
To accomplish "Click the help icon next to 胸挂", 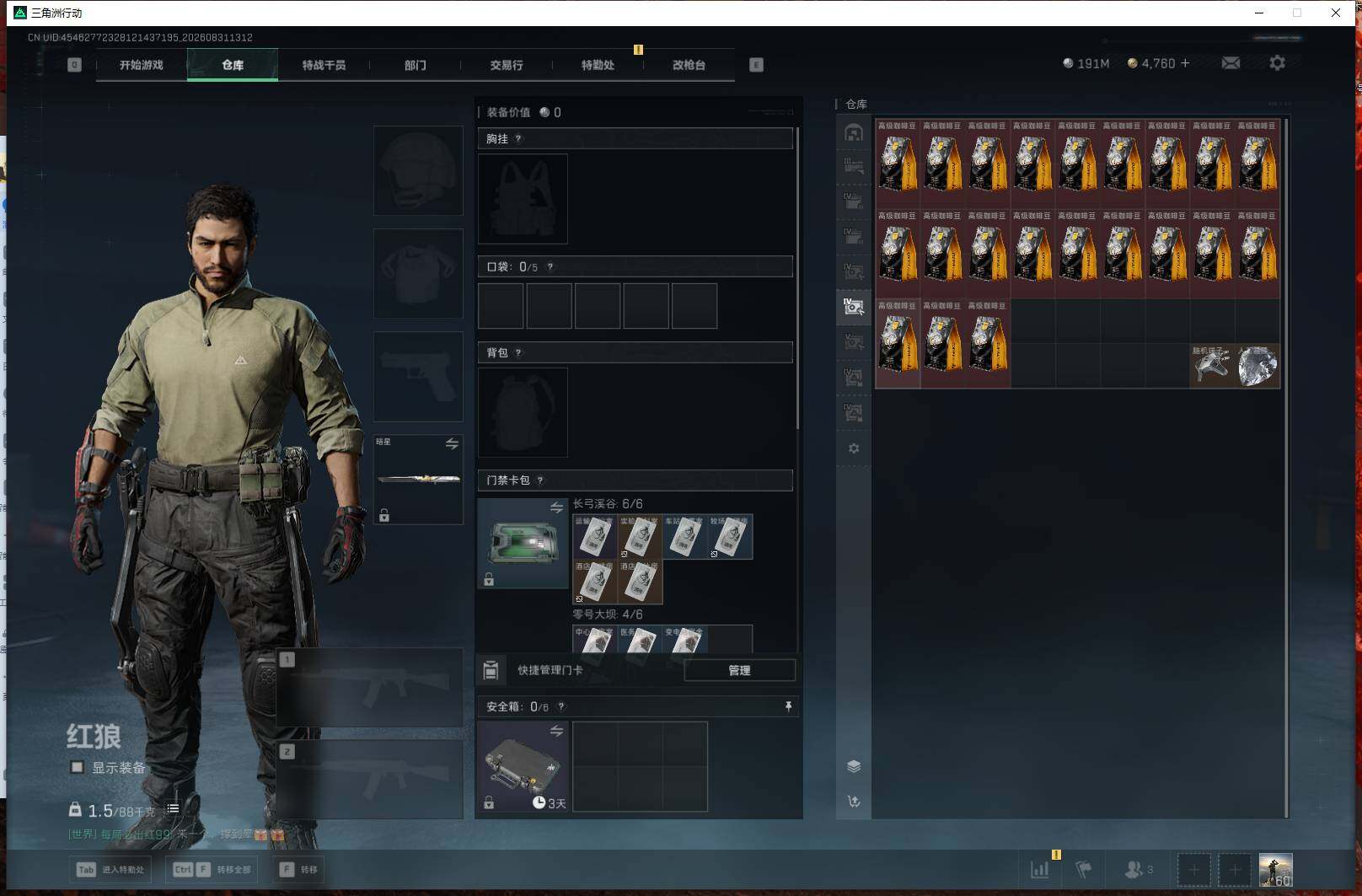I will coord(517,139).
